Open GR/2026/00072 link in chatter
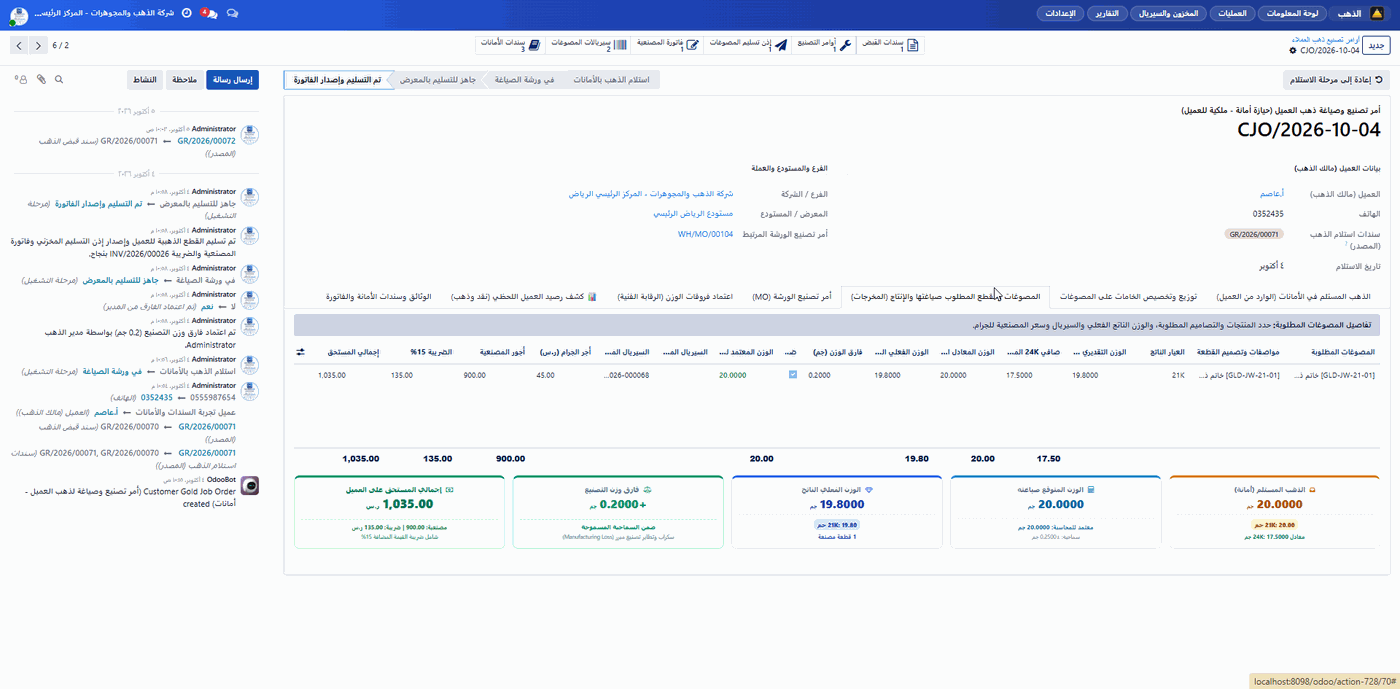1400x689 pixels. (206, 141)
